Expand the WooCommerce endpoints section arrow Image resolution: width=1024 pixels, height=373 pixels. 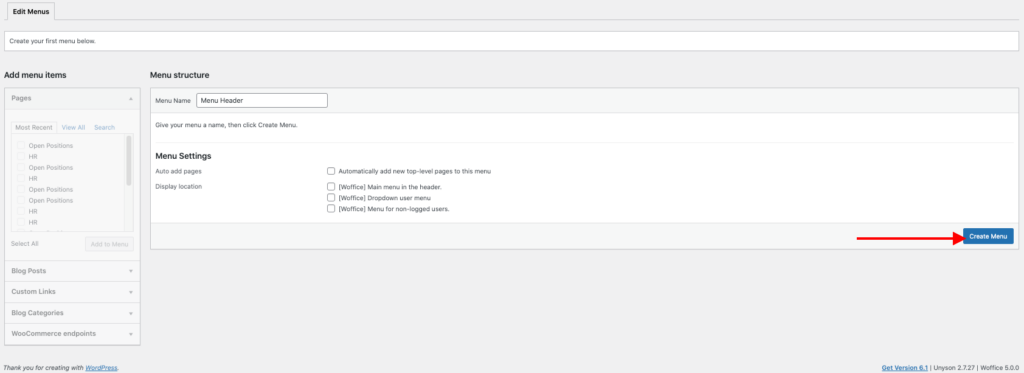pos(131,334)
